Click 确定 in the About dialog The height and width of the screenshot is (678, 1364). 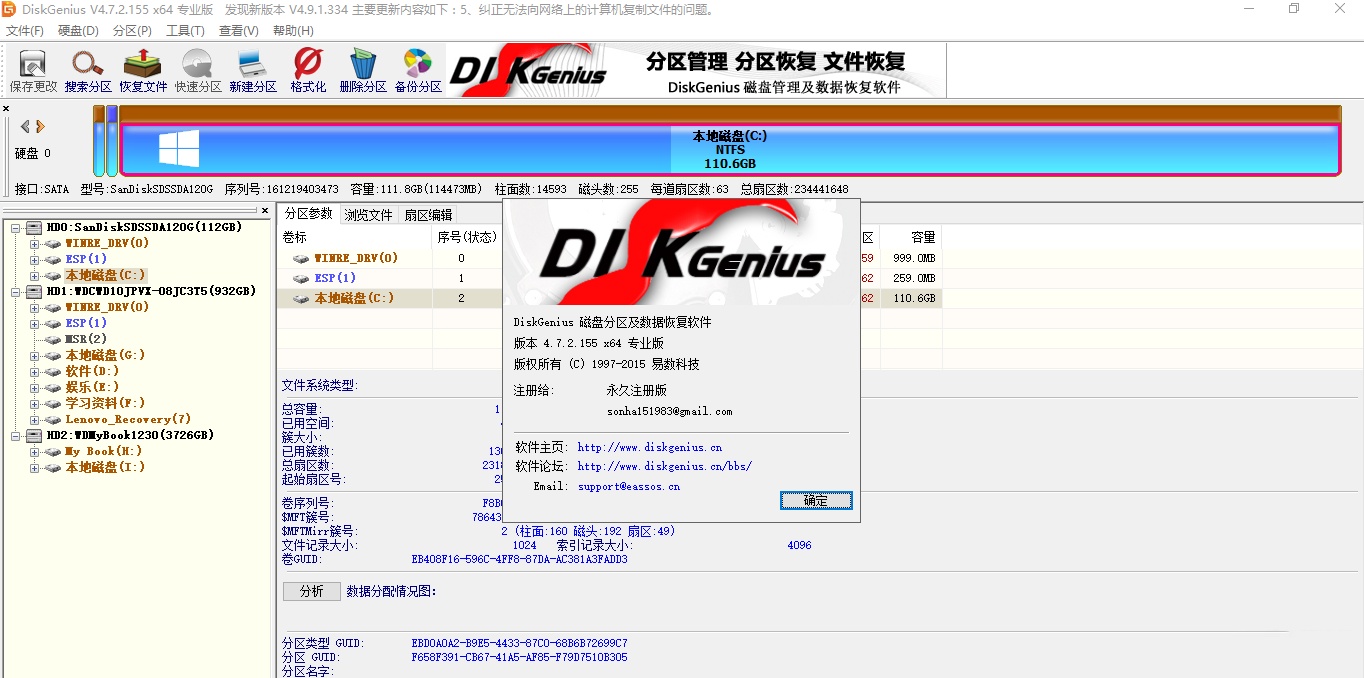point(816,500)
